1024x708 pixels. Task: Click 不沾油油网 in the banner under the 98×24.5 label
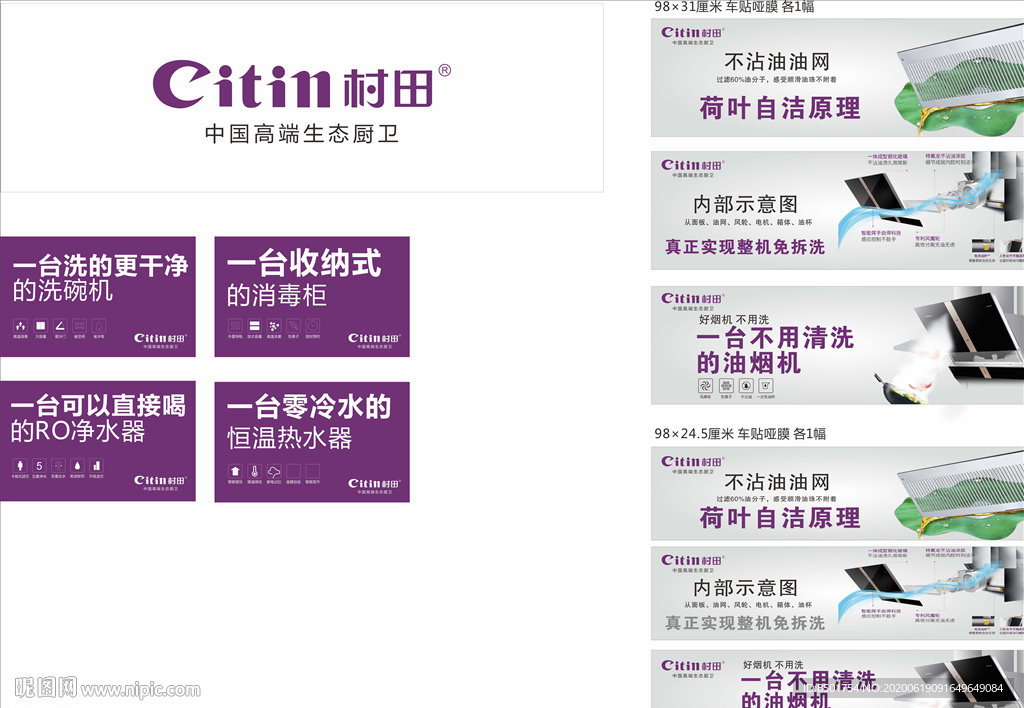777,483
